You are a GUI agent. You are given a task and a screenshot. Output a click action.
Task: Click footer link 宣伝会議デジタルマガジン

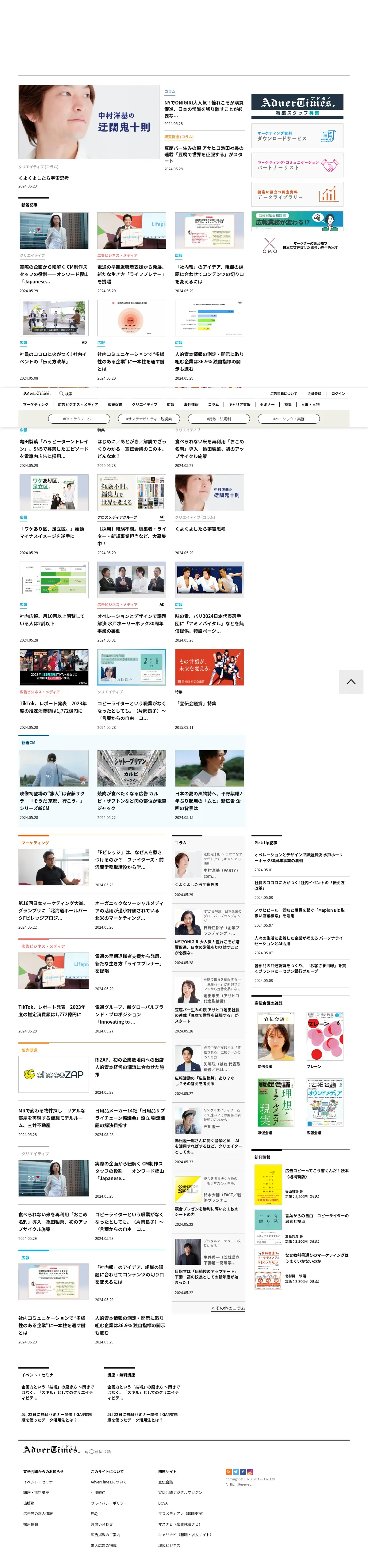coord(180,1493)
